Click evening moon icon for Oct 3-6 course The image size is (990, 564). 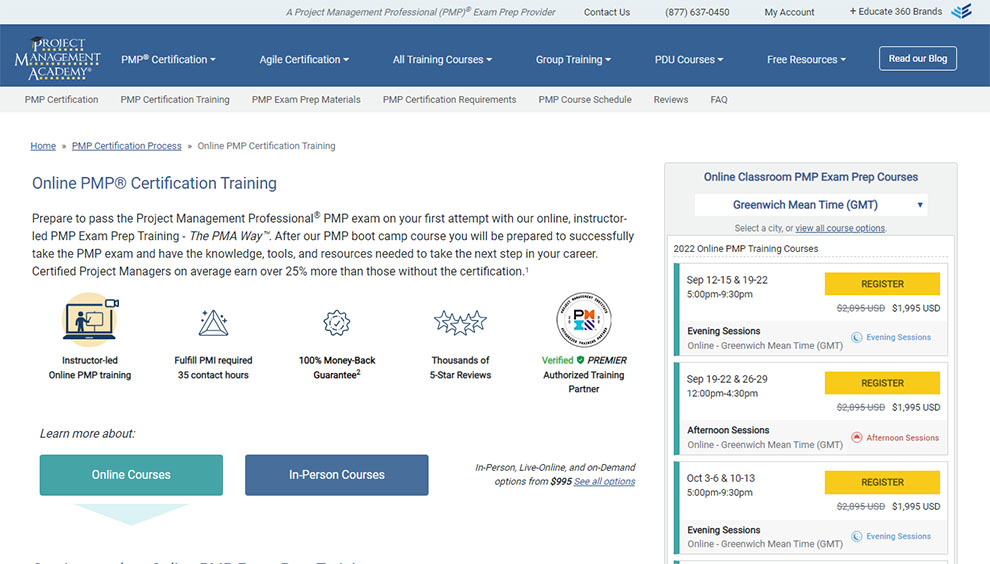(x=857, y=536)
